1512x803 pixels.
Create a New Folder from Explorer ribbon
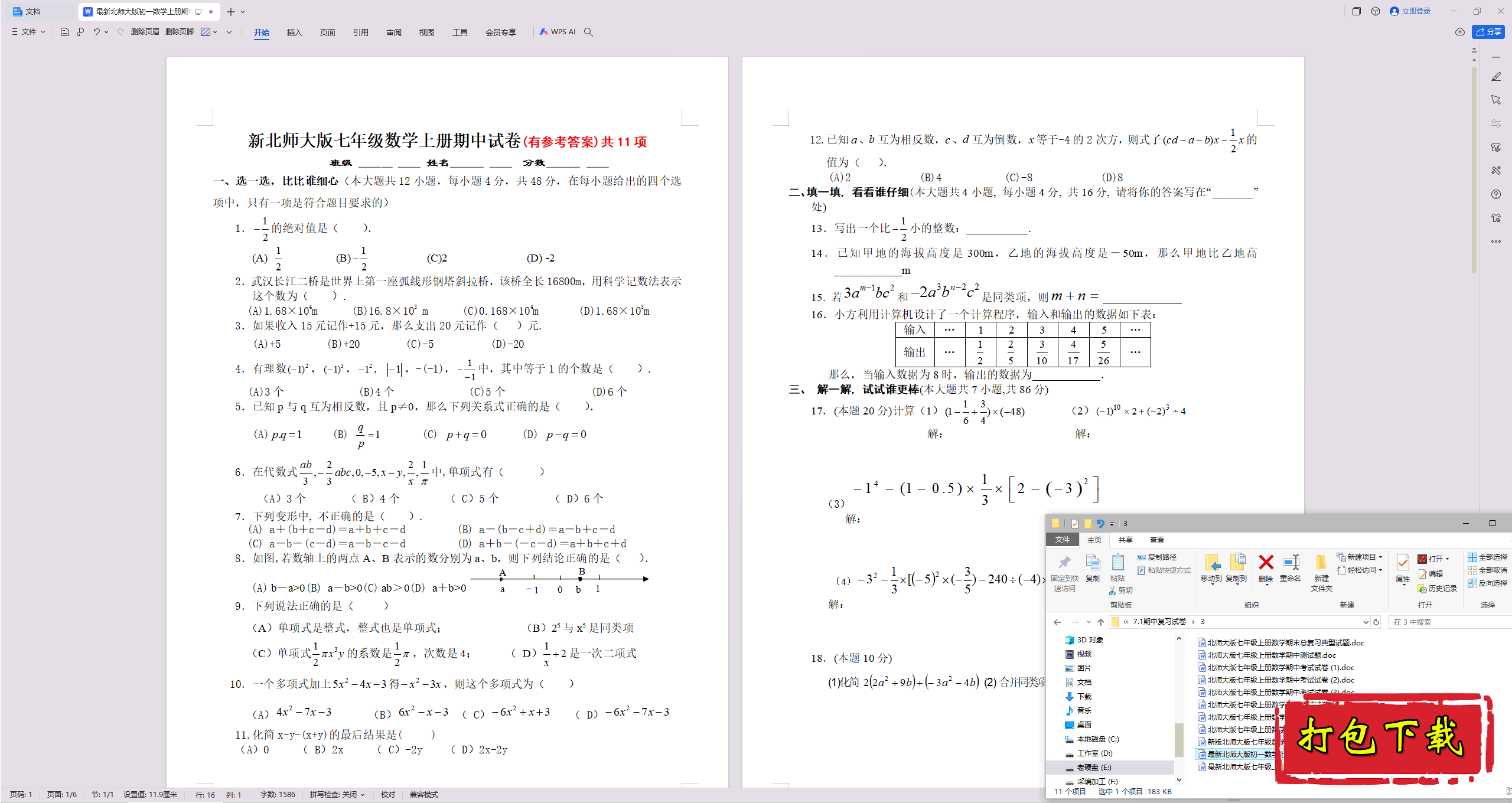click(x=1322, y=573)
